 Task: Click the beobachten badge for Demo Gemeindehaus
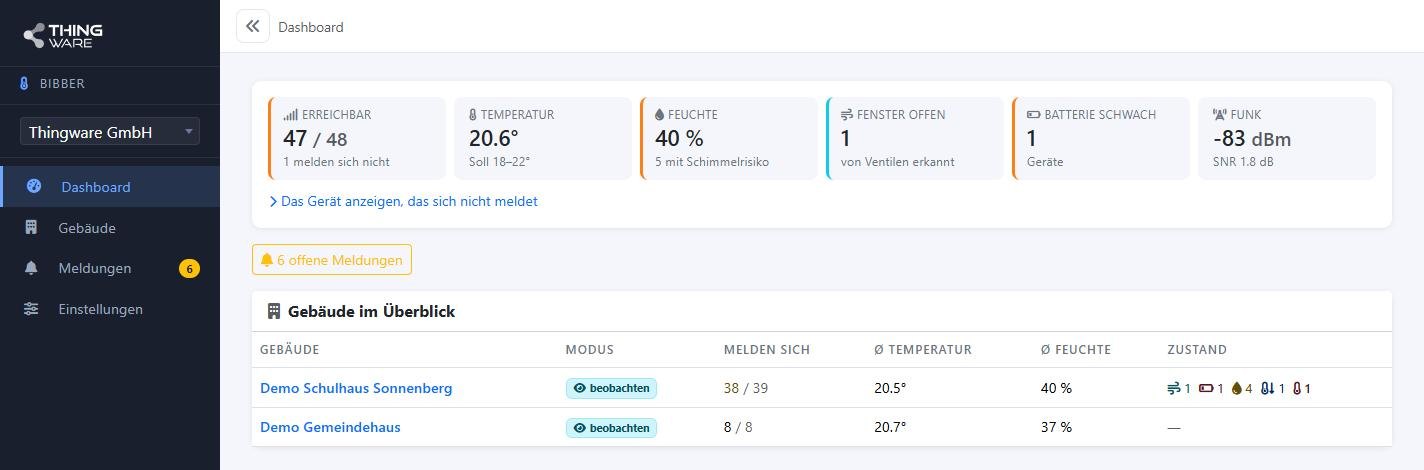611,428
